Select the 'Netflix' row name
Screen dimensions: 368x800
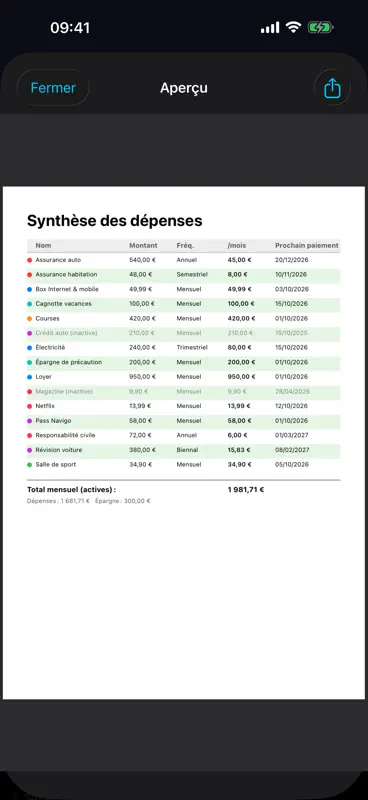click(45, 406)
